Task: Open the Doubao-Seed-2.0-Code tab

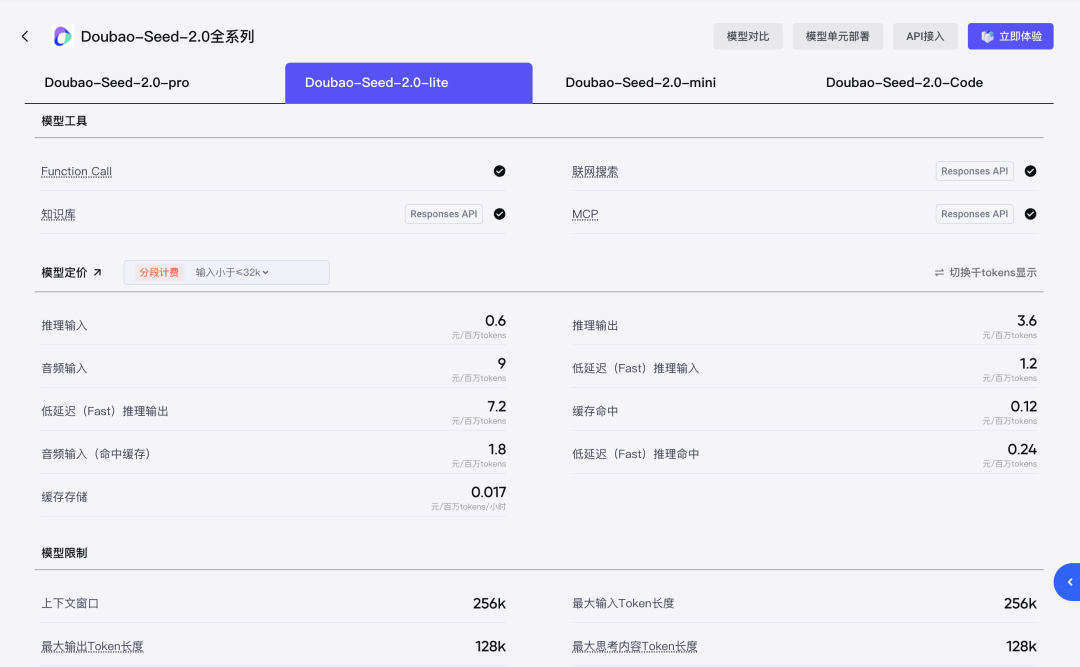Action: (904, 83)
